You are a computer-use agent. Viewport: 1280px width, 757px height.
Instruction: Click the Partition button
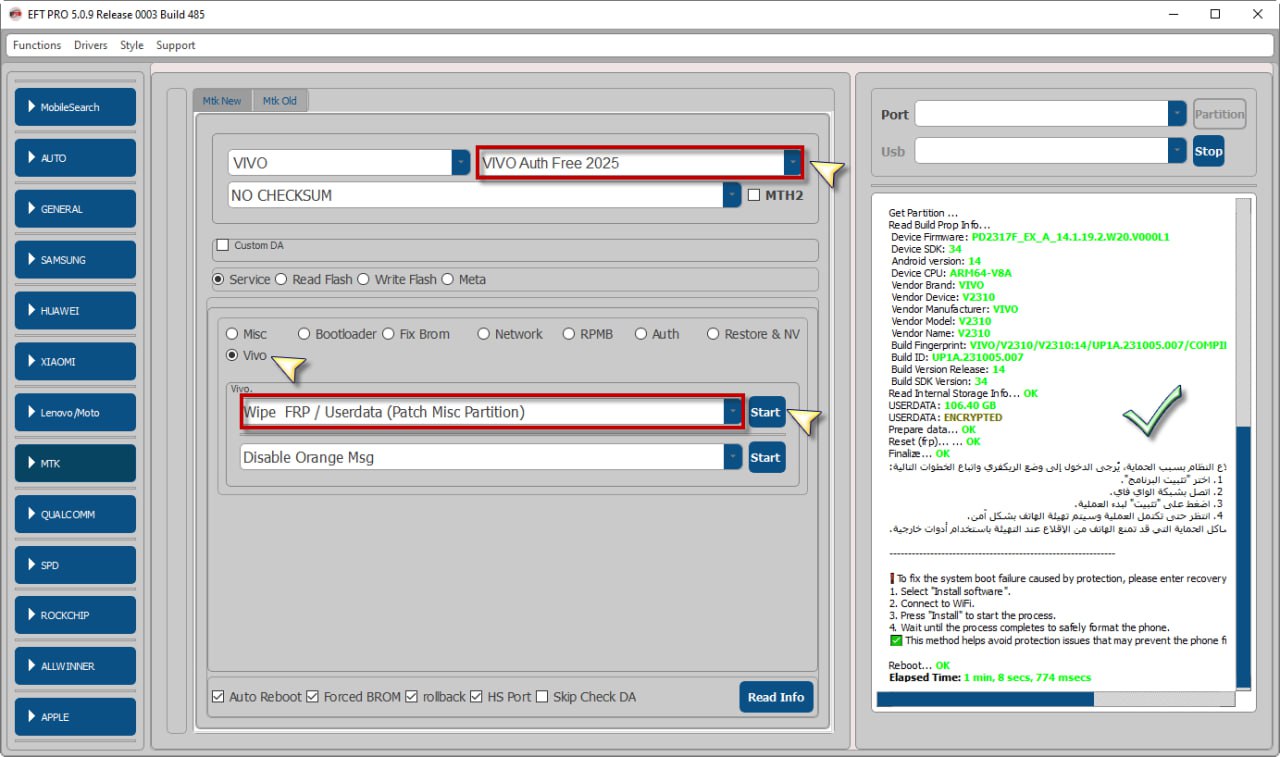click(x=1219, y=114)
